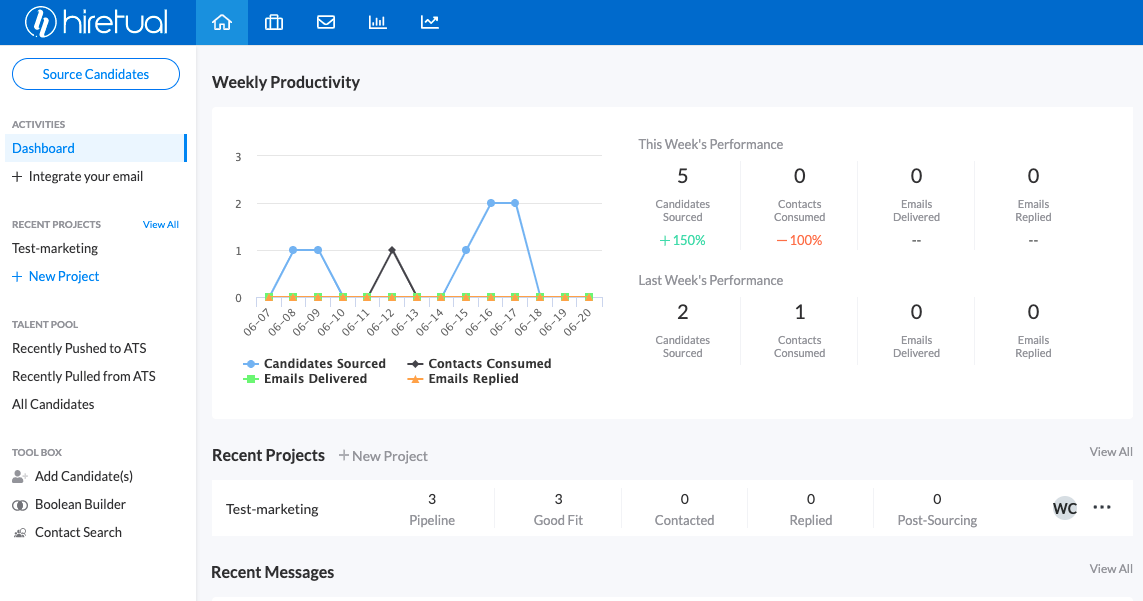The height and width of the screenshot is (601, 1143).
Task: Click the Recent Messages heading
Action: 273,573
